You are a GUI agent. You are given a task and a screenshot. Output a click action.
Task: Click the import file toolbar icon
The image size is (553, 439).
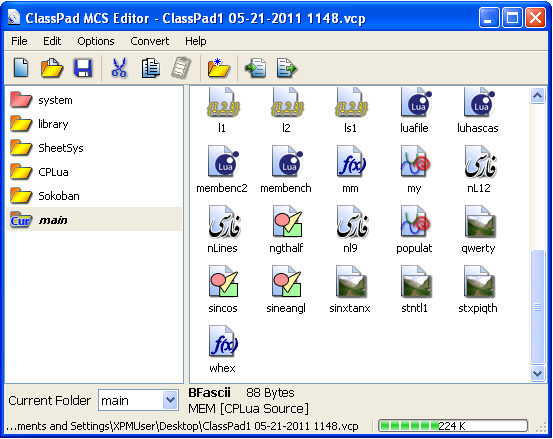(x=256, y=68)
